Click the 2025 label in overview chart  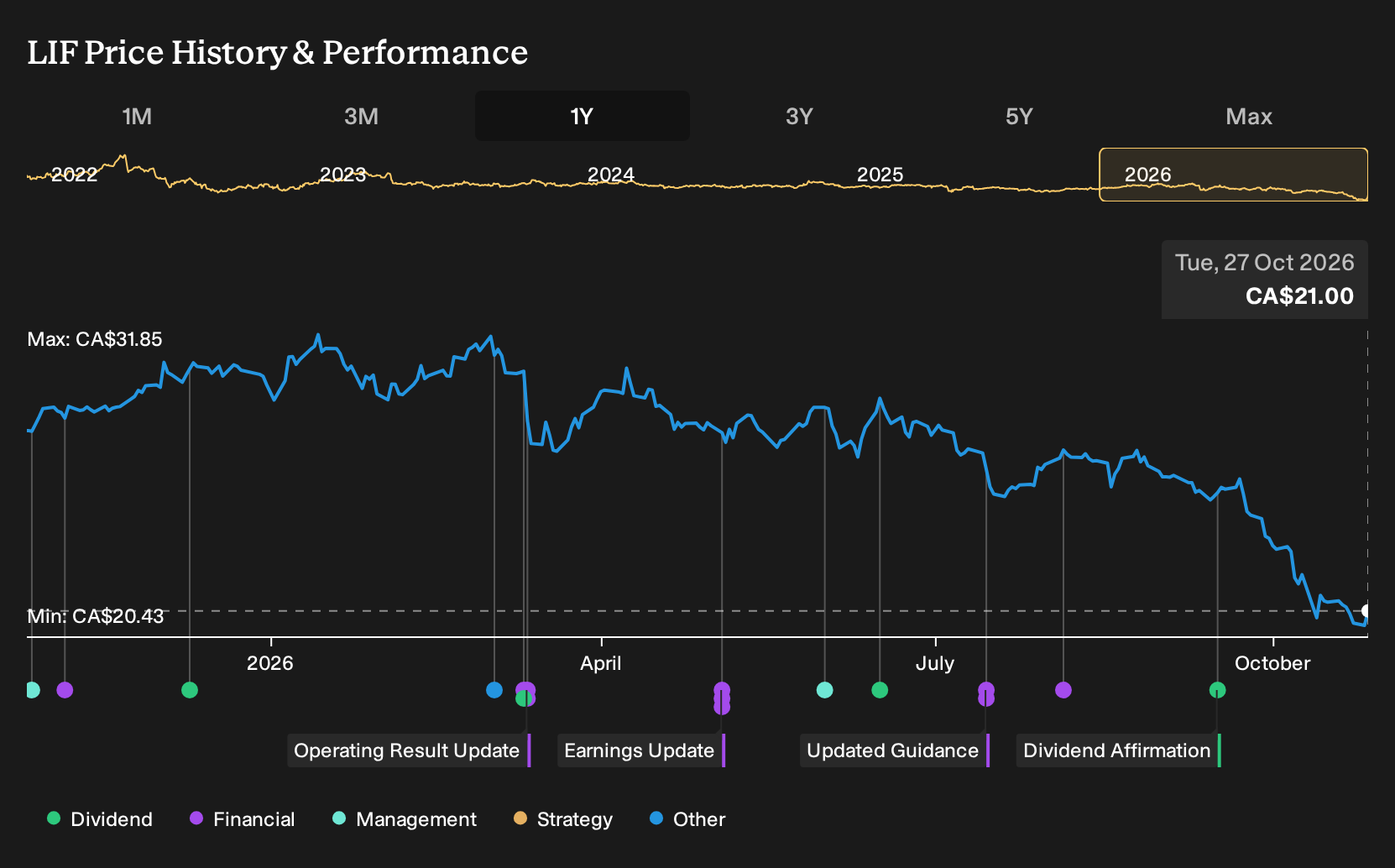(880, 175)
